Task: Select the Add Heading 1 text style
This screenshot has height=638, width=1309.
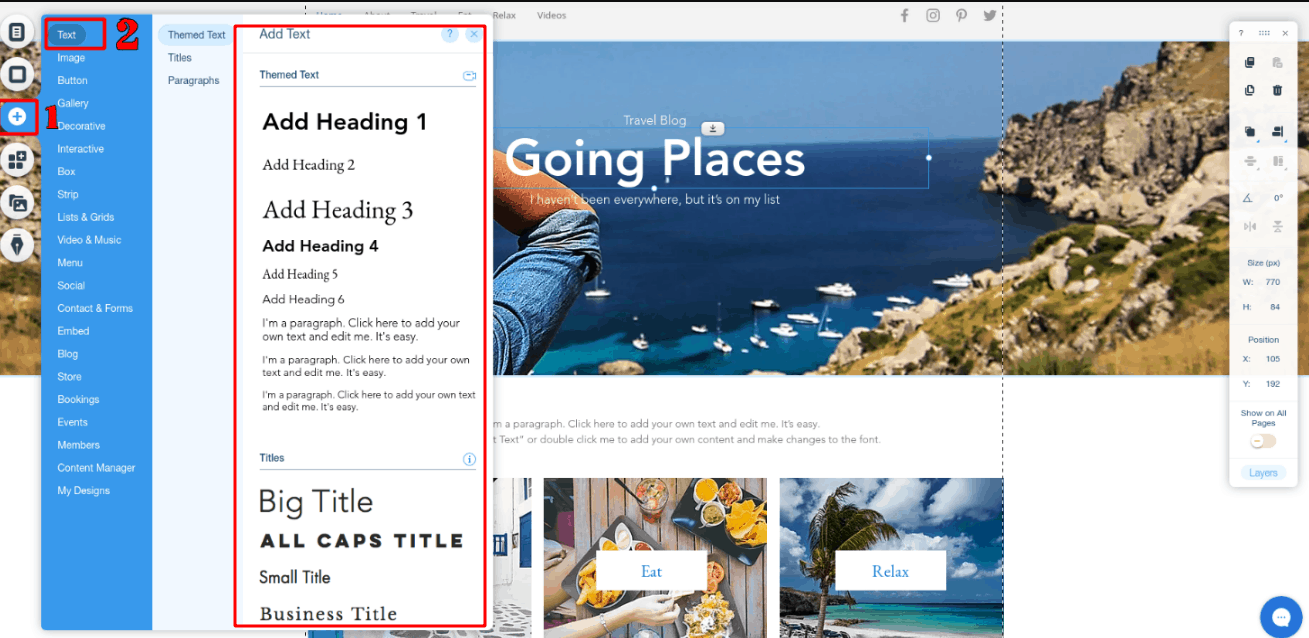Action: pos(344,121)
